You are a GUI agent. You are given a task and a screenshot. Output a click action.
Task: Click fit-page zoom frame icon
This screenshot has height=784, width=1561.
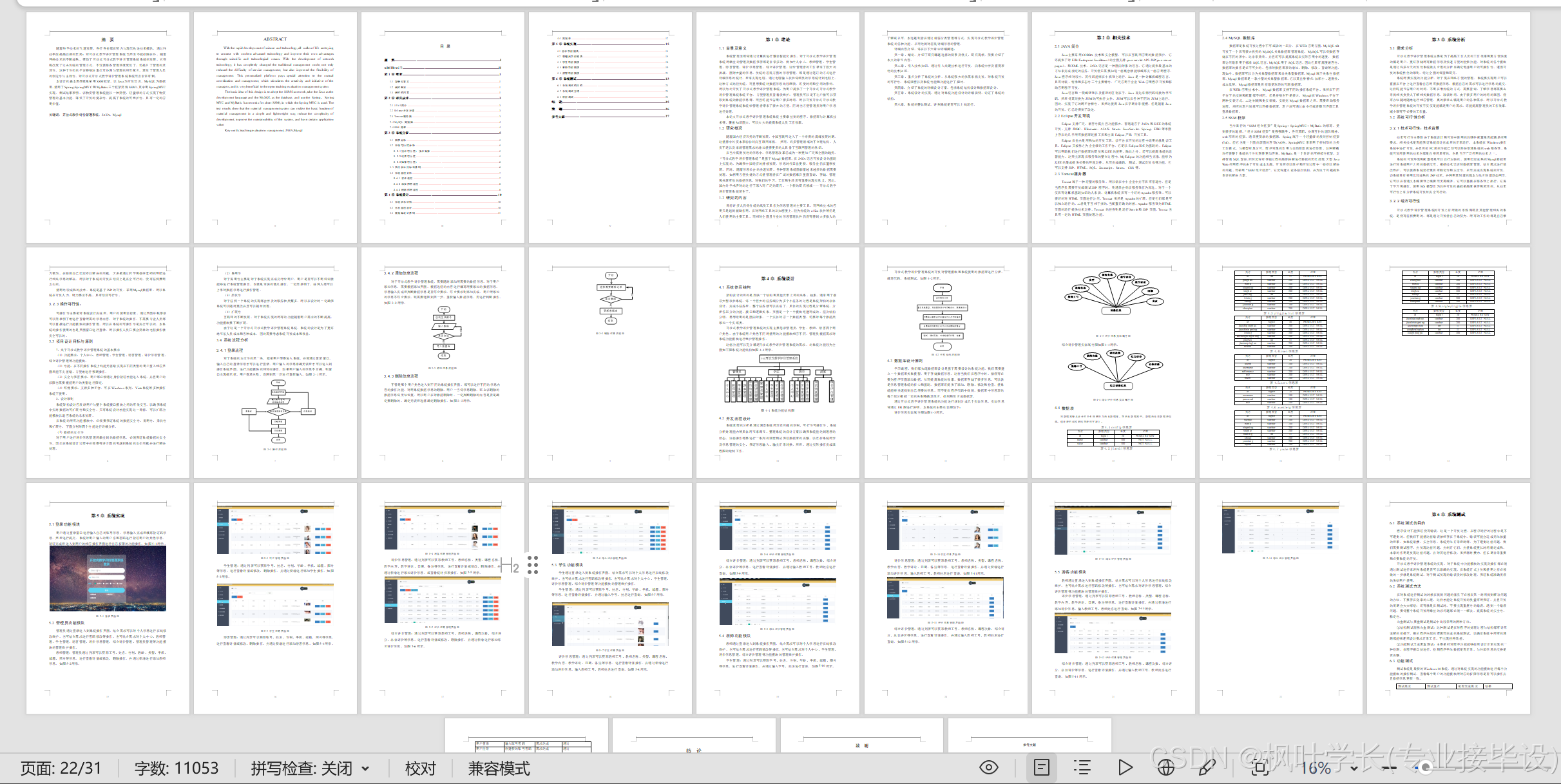[x=1261, y=767]
